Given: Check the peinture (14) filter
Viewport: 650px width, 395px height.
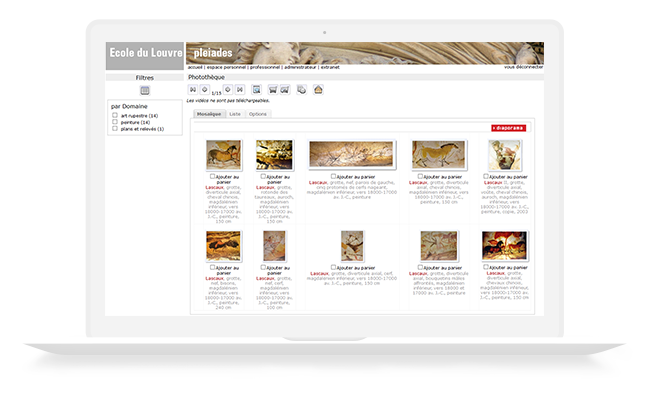Looking at the screenshot, I should click(x=115, y=122).
